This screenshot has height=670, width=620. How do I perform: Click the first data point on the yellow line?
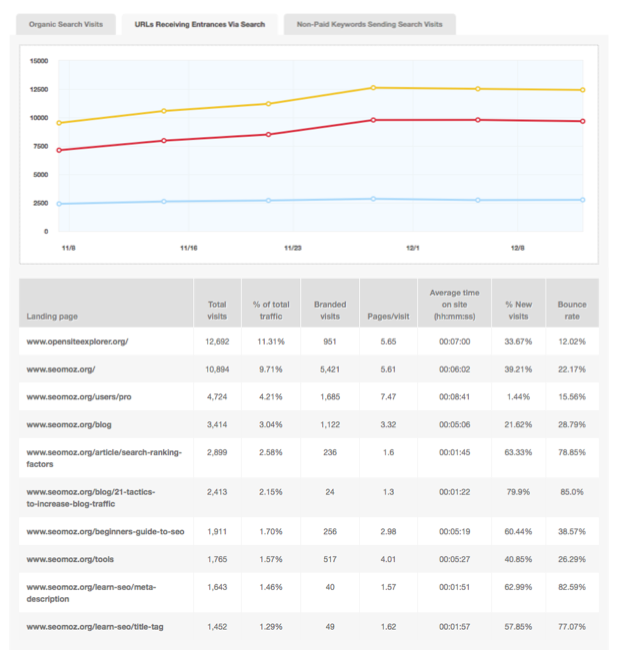click(x=59, y=123)
